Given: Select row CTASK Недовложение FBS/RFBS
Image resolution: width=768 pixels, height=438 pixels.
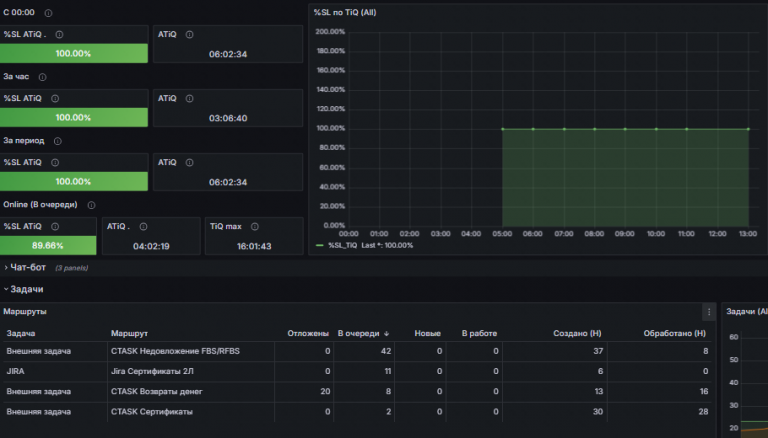Looking at the screenshot, I should tap(358, 351).
